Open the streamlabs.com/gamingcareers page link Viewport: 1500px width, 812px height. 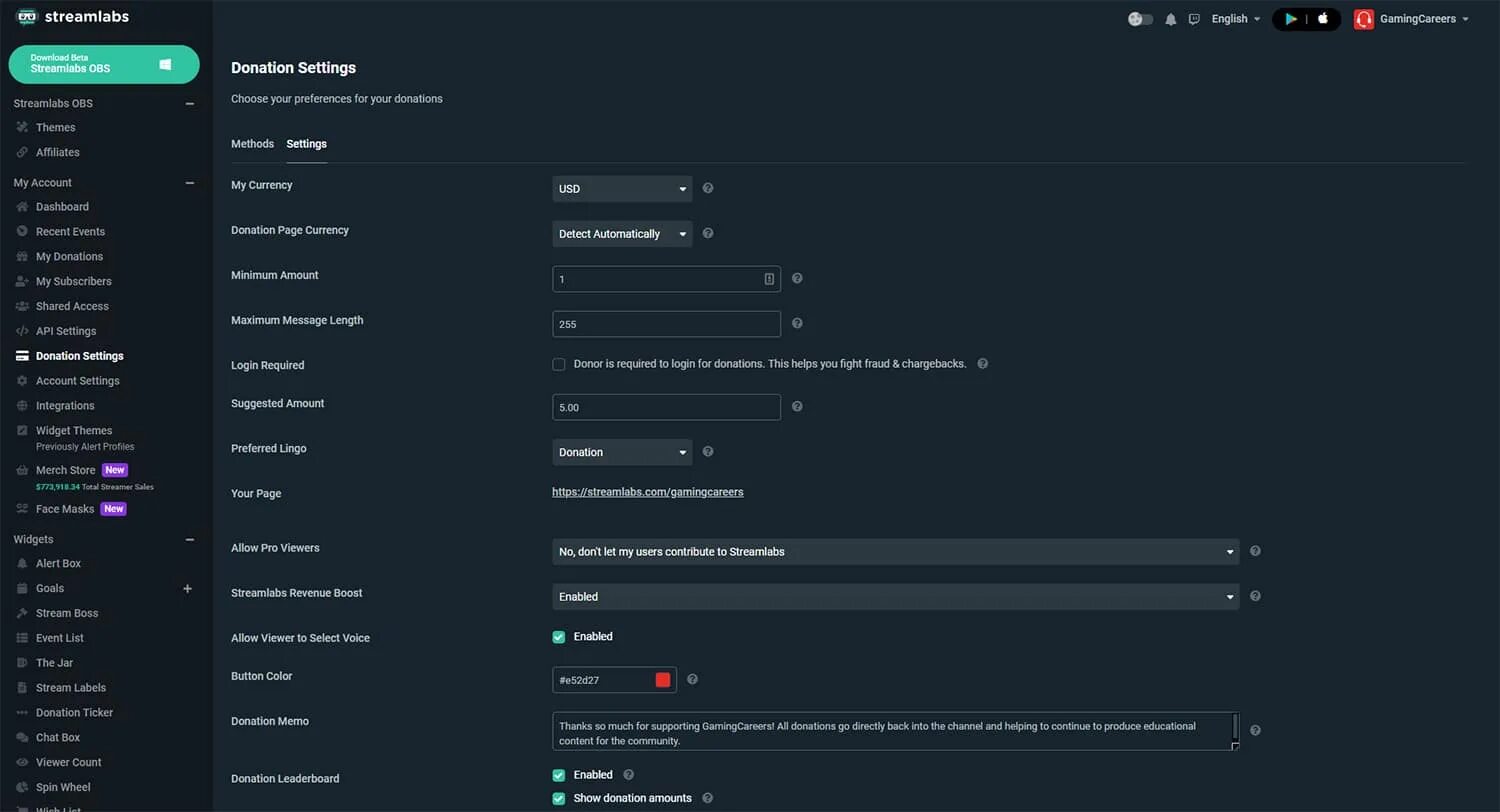[648, 492]
